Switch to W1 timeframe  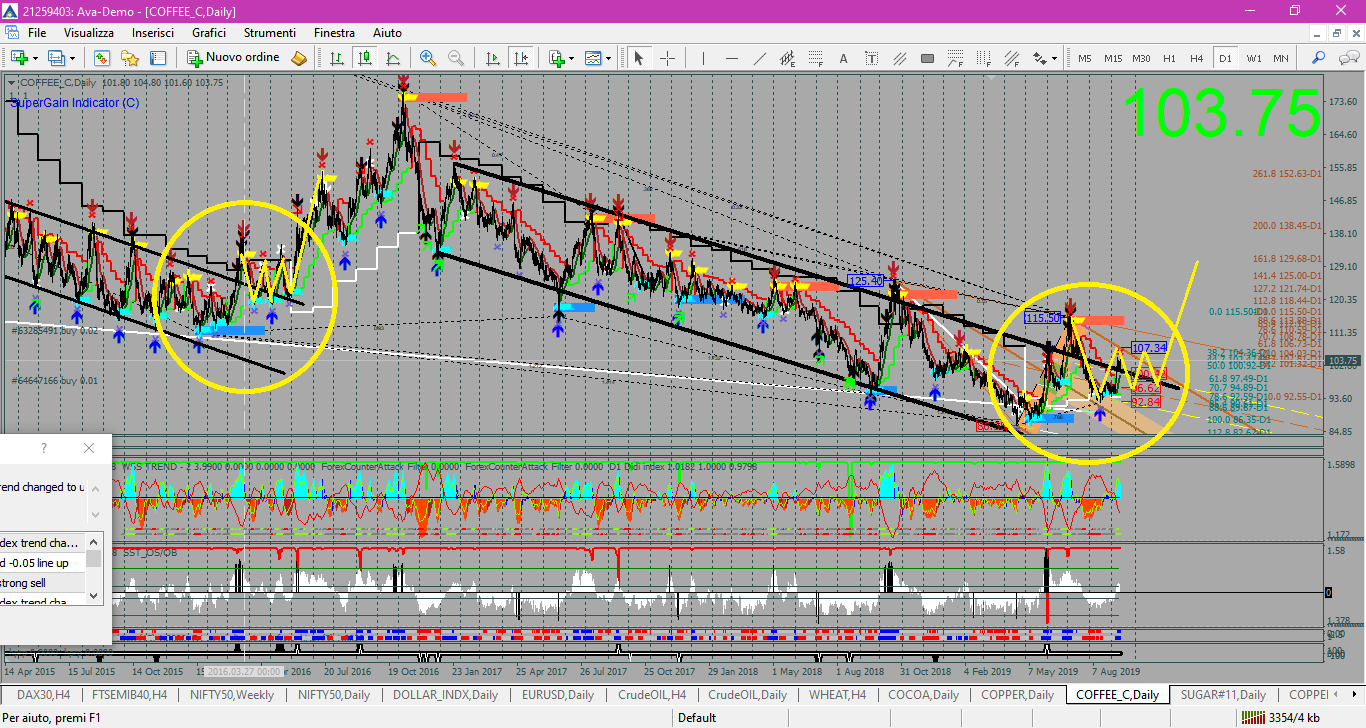pos(1253,58)
